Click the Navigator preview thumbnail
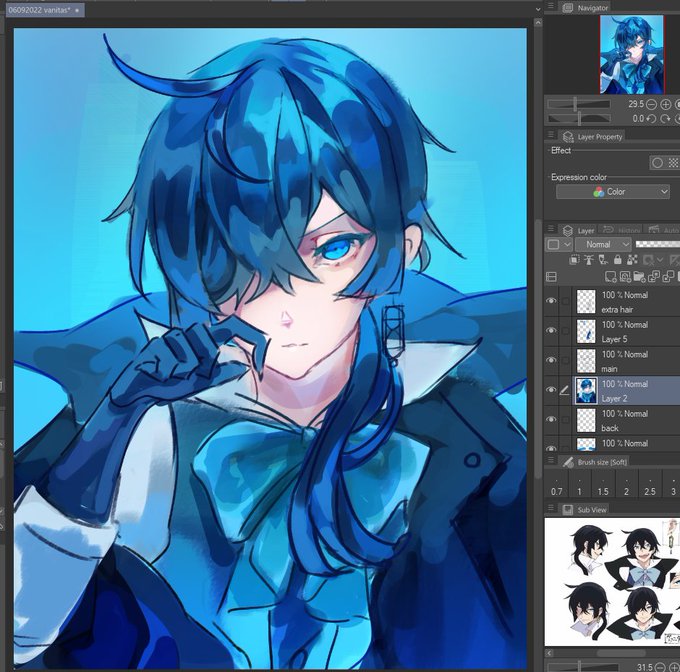The height and width of the screenshot is (672, 680). pyautogui.click(x=632, y=55)
